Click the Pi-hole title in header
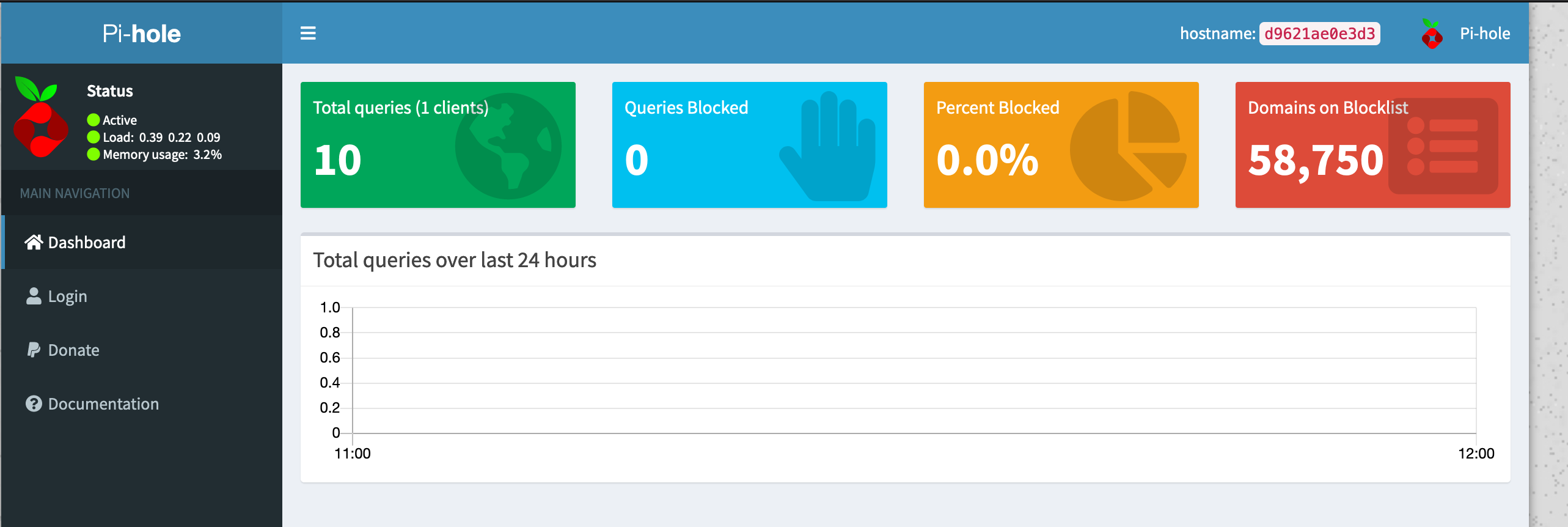 click(141, 34)
